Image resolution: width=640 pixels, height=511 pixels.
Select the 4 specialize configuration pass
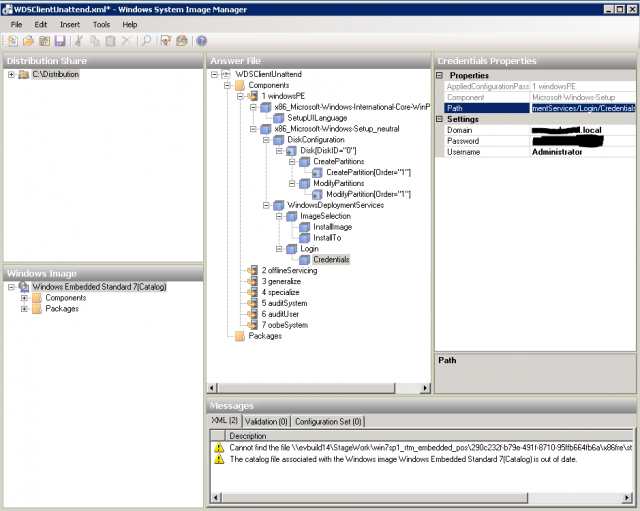click(x=279, y=292)
